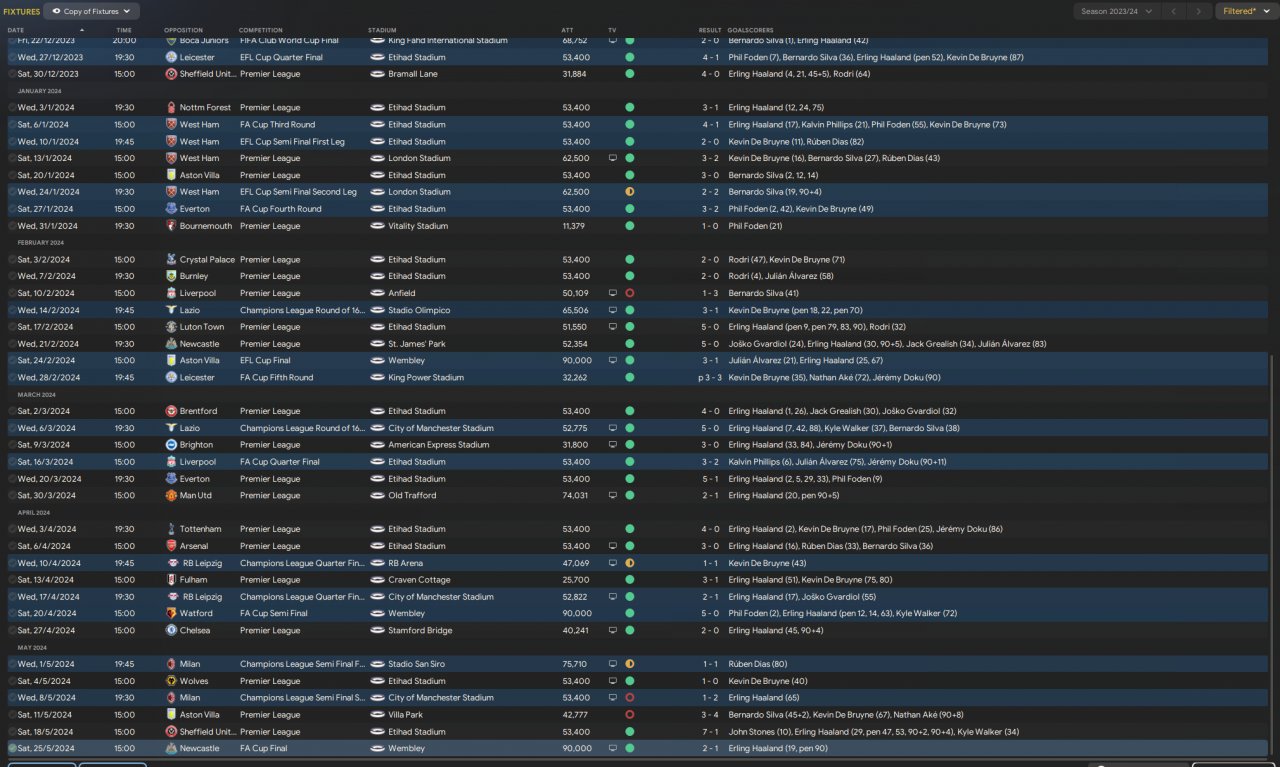This screenshot has width=1280, height=767.
Task: Sort by the ATT column header
Action: (568, 30)
